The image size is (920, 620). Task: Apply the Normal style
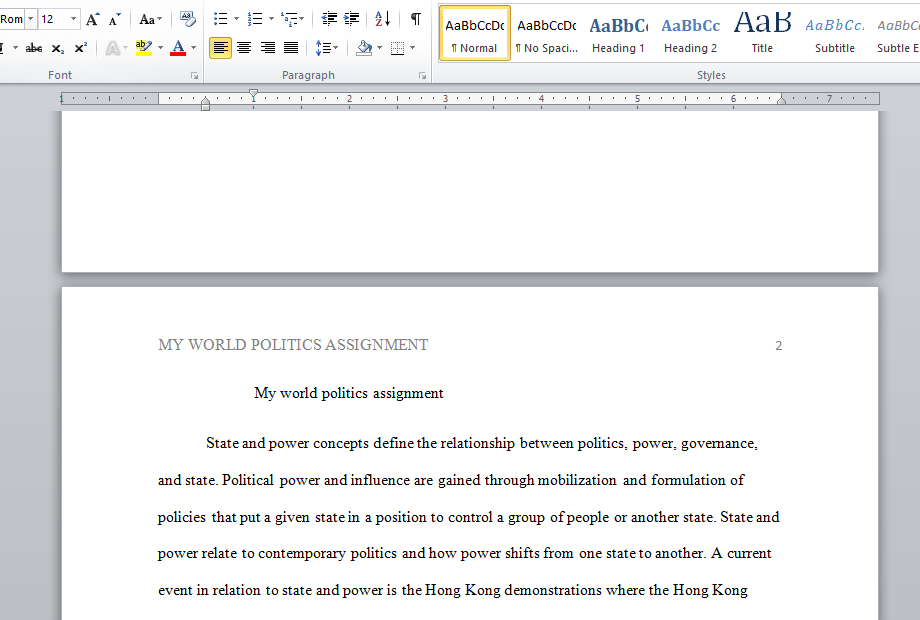tap(475, 33)
